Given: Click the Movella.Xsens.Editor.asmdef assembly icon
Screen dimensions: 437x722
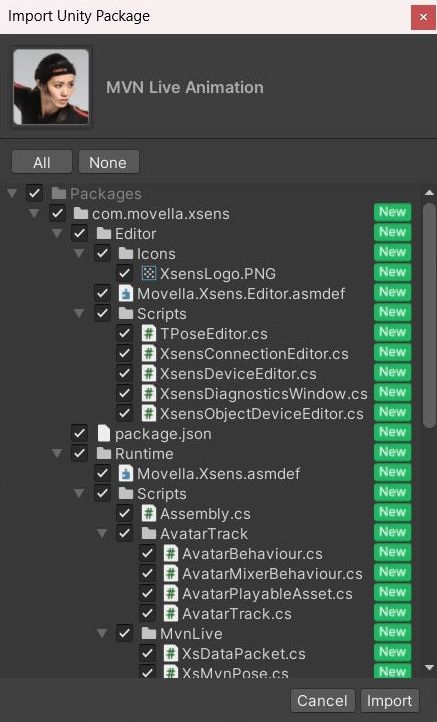Looking at the screenshot, I should coord(126,293).
